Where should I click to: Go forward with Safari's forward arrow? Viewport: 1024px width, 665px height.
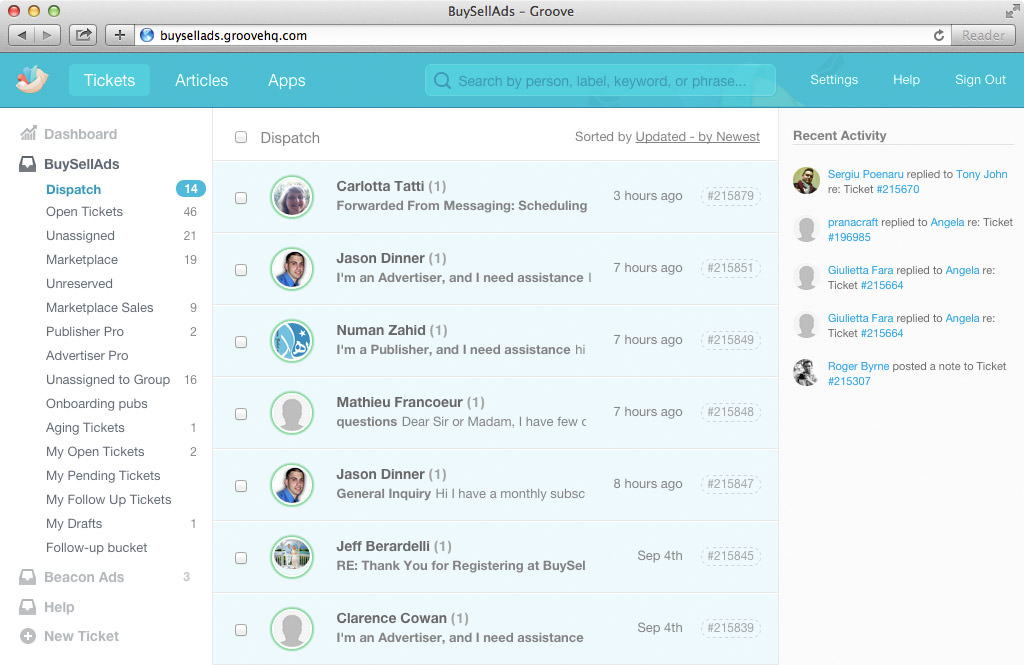click(x=47, y=35)
